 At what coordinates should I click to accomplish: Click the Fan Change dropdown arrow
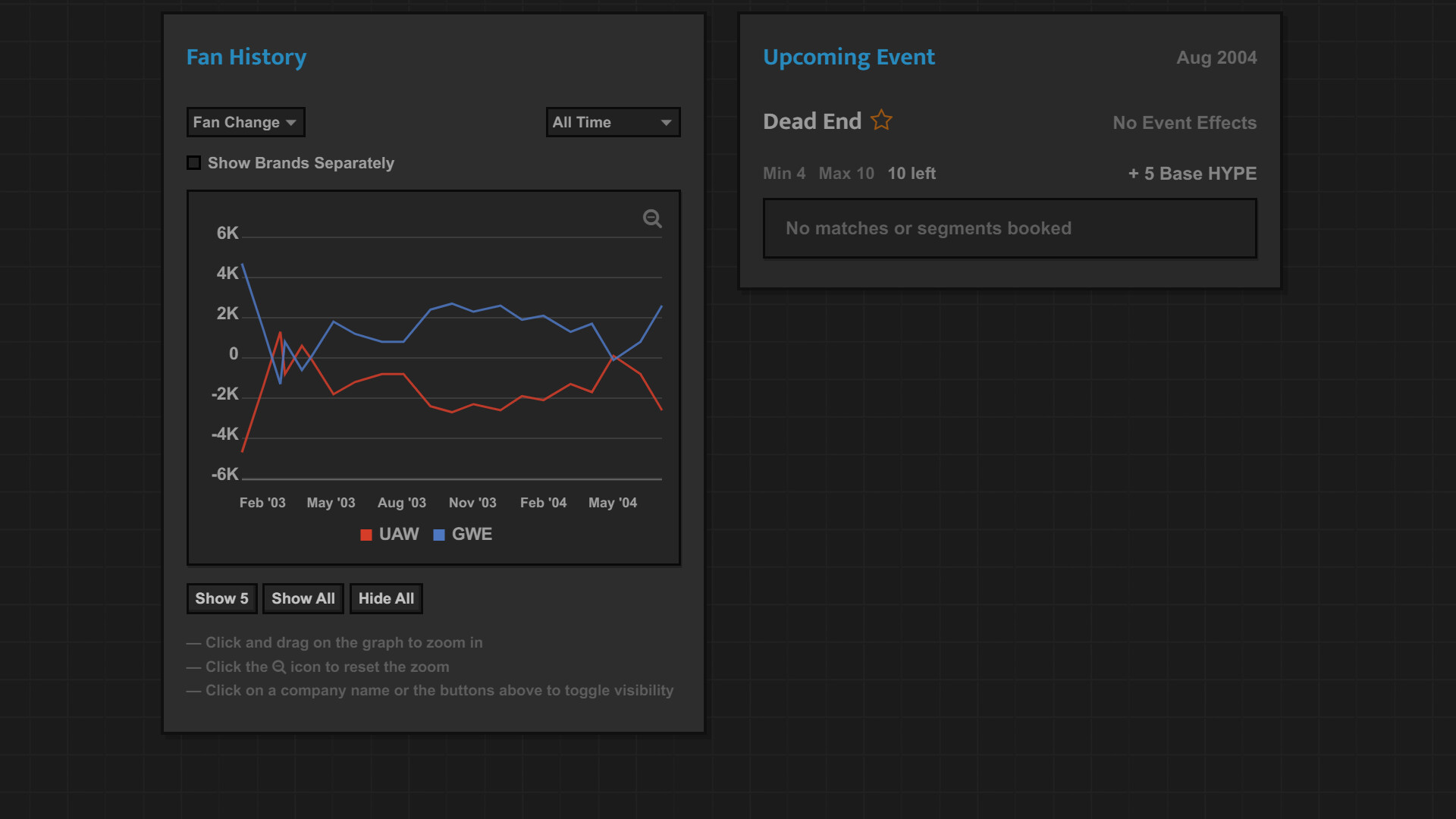coord(291,123)
